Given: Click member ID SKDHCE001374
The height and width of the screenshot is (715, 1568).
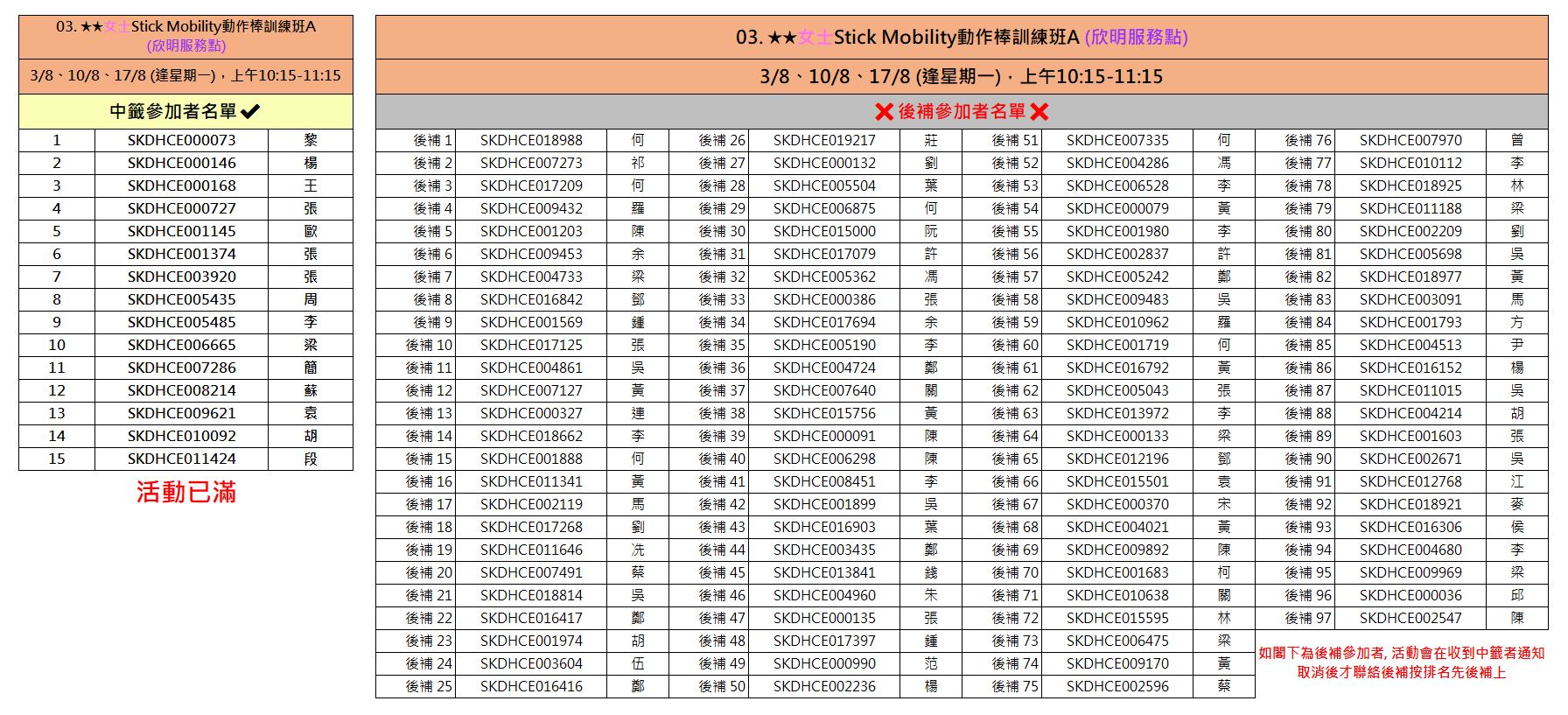Looking at the screenshot, I should (181, 254).
